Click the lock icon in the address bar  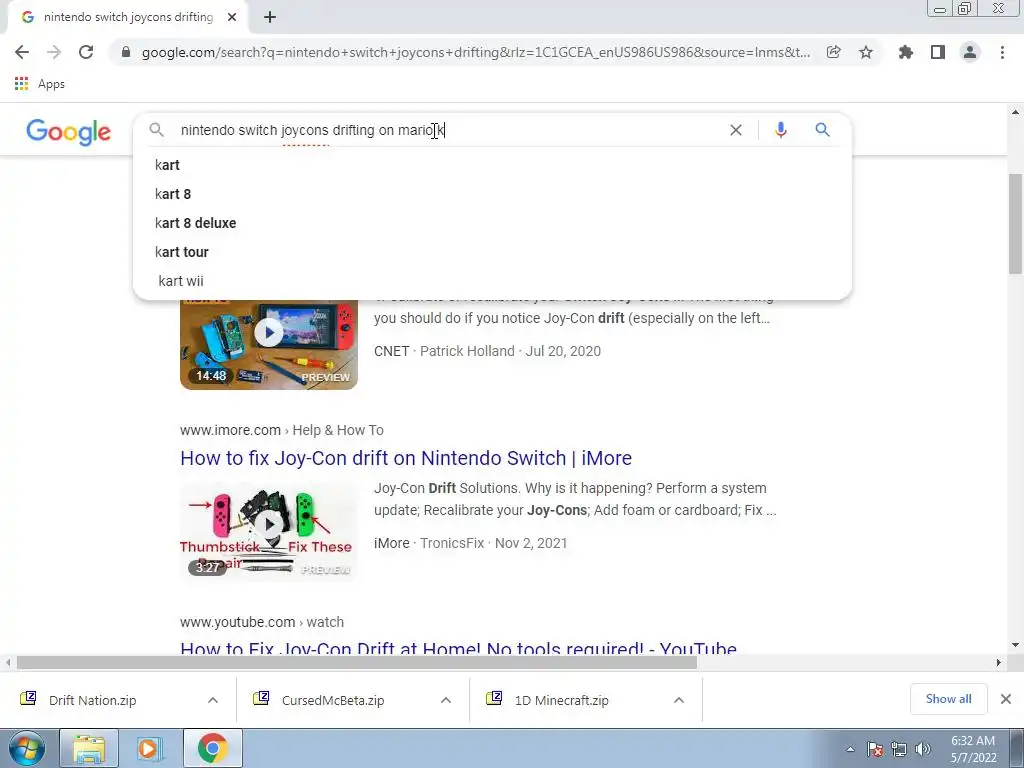point(127,52)
